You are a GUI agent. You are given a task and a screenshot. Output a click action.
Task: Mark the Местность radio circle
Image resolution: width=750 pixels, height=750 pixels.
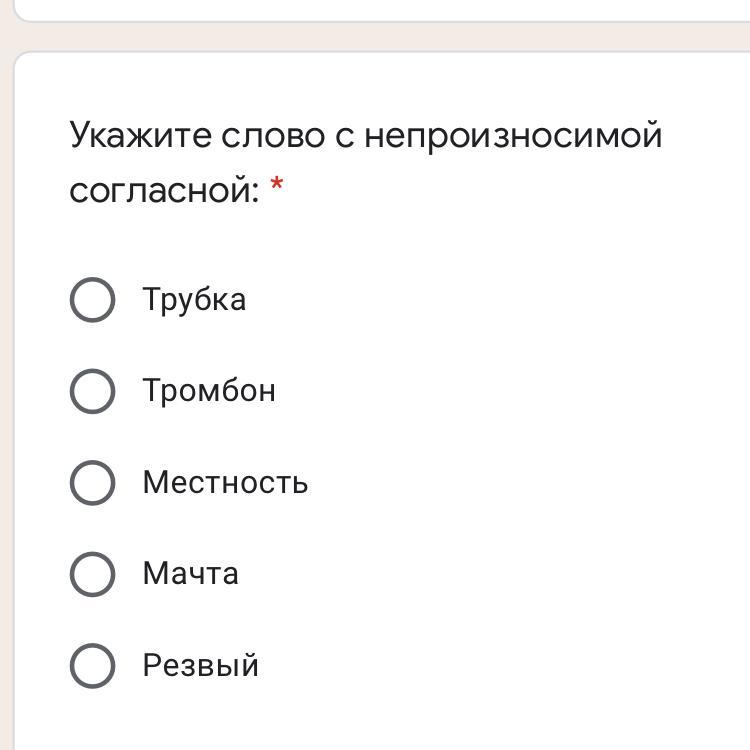point(92,482)
